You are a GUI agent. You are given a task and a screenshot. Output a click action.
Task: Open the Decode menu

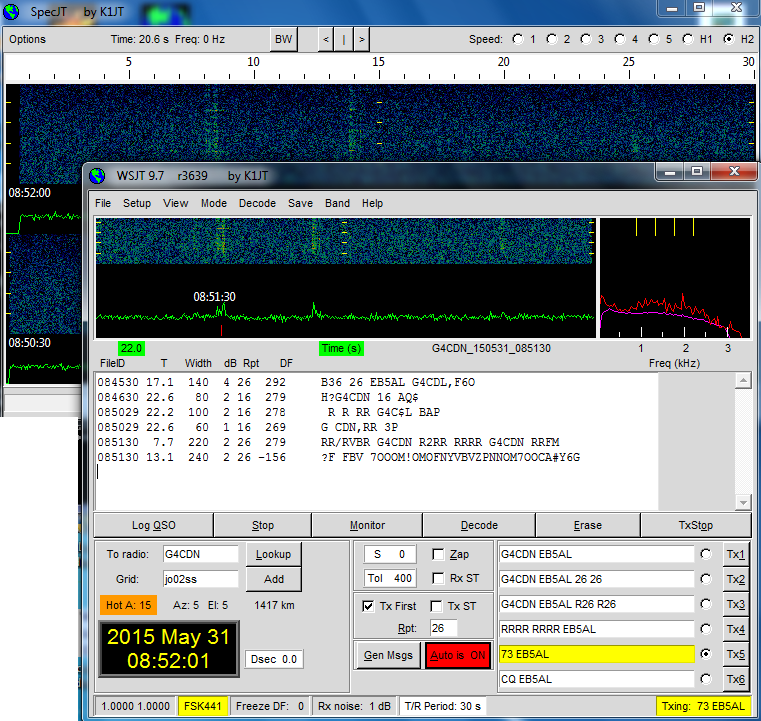[x=257, y=203]
